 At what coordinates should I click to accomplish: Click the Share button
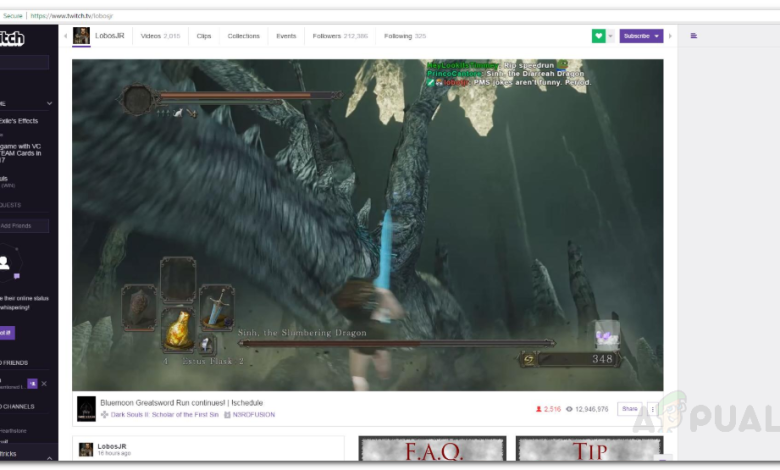(629, 409)
